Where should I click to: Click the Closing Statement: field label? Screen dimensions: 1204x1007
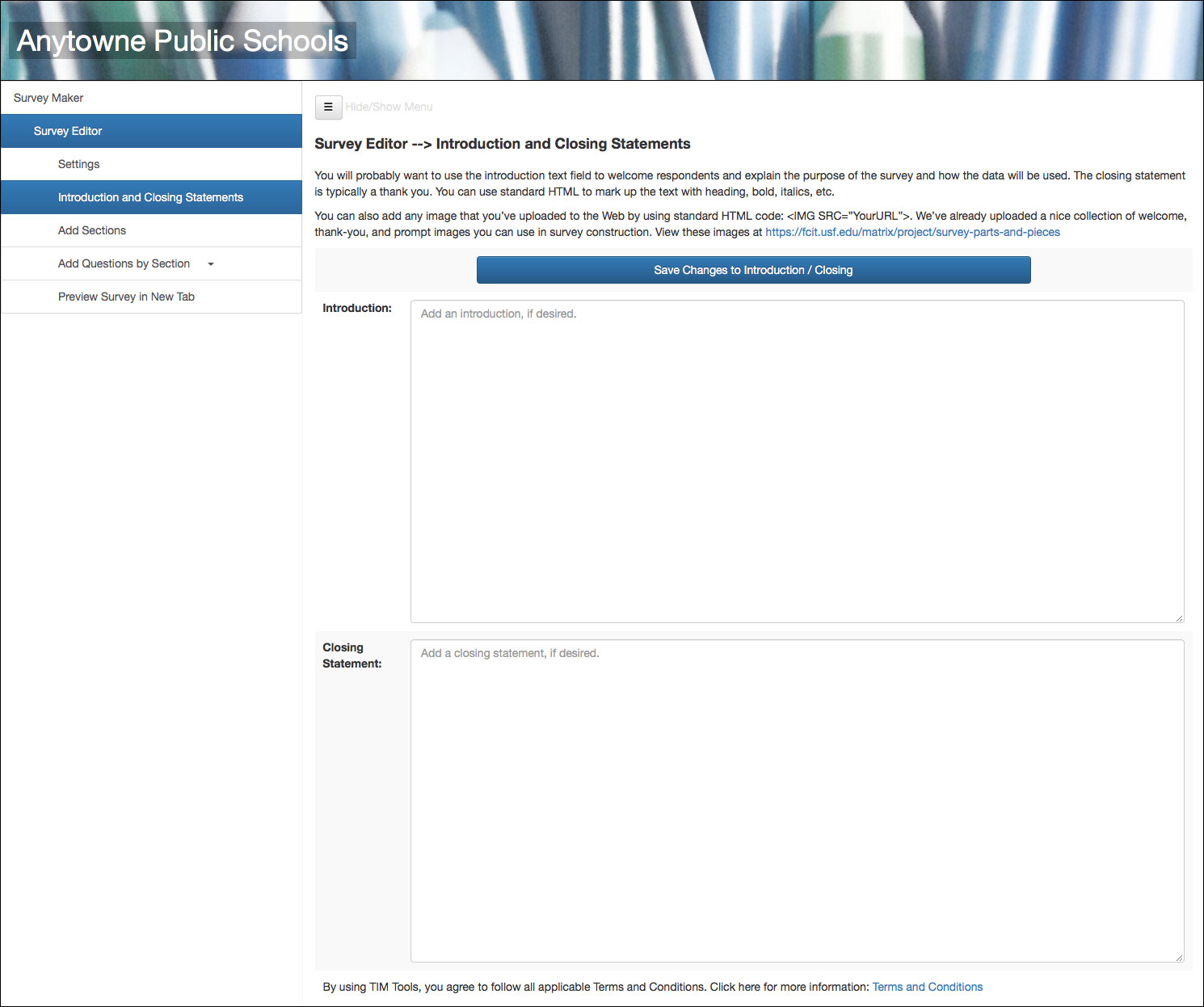pos(352,655)
